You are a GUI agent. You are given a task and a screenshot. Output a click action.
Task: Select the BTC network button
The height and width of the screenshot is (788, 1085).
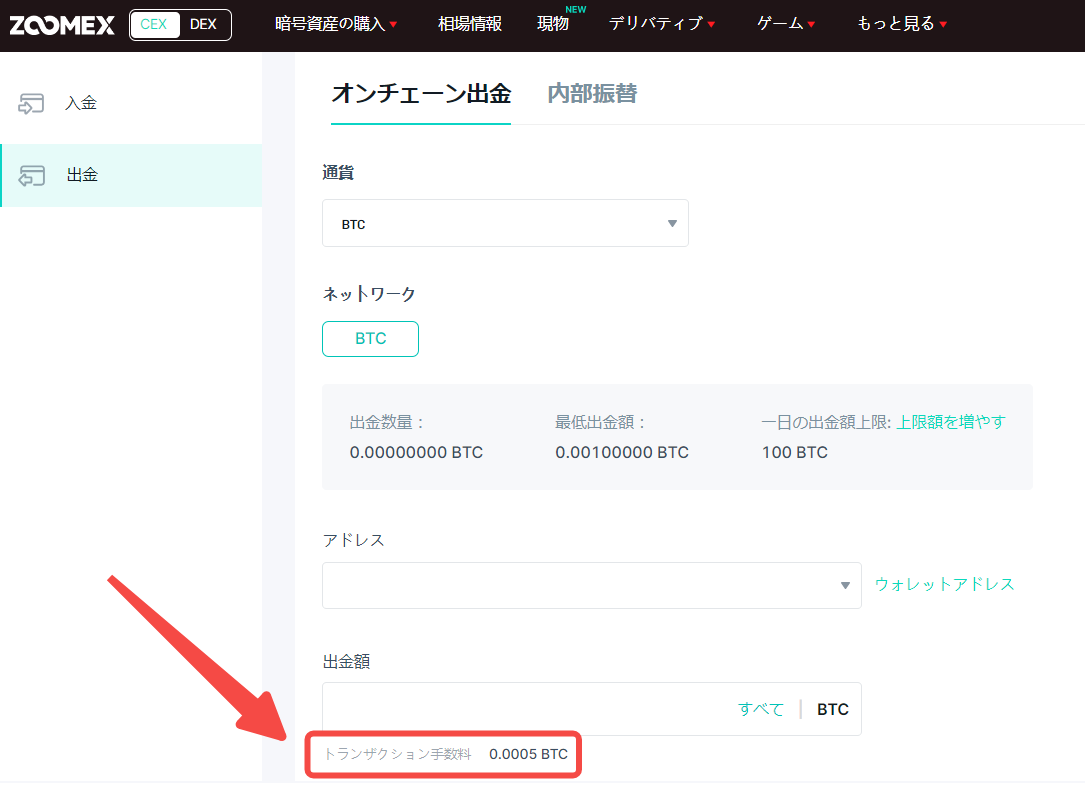tap(370, 339)
